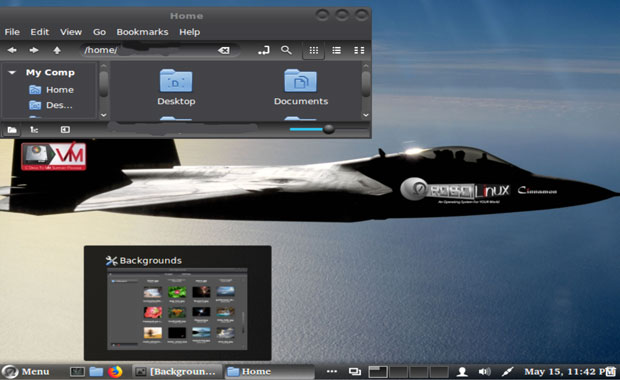
Task: Open the display/windows applet icon
Action: point(355,372)
